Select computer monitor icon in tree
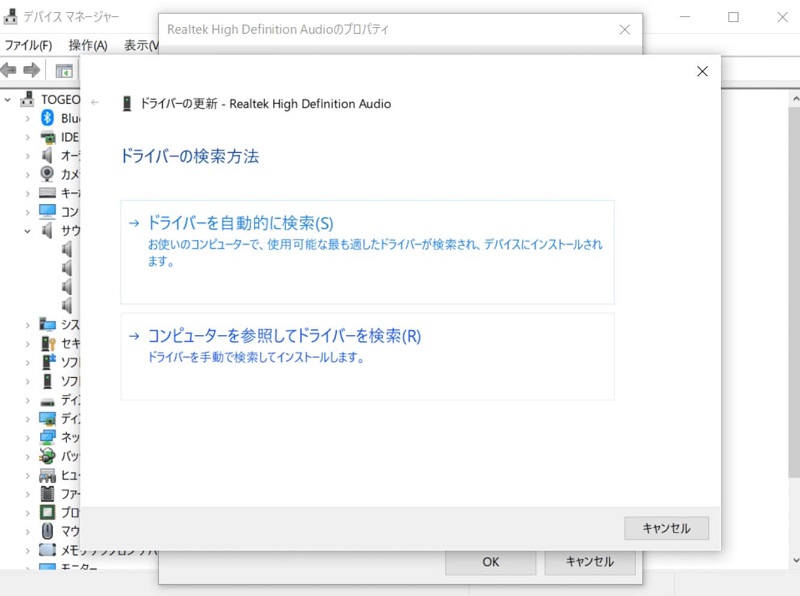This screenshot has height=596, width=800. 47,211
